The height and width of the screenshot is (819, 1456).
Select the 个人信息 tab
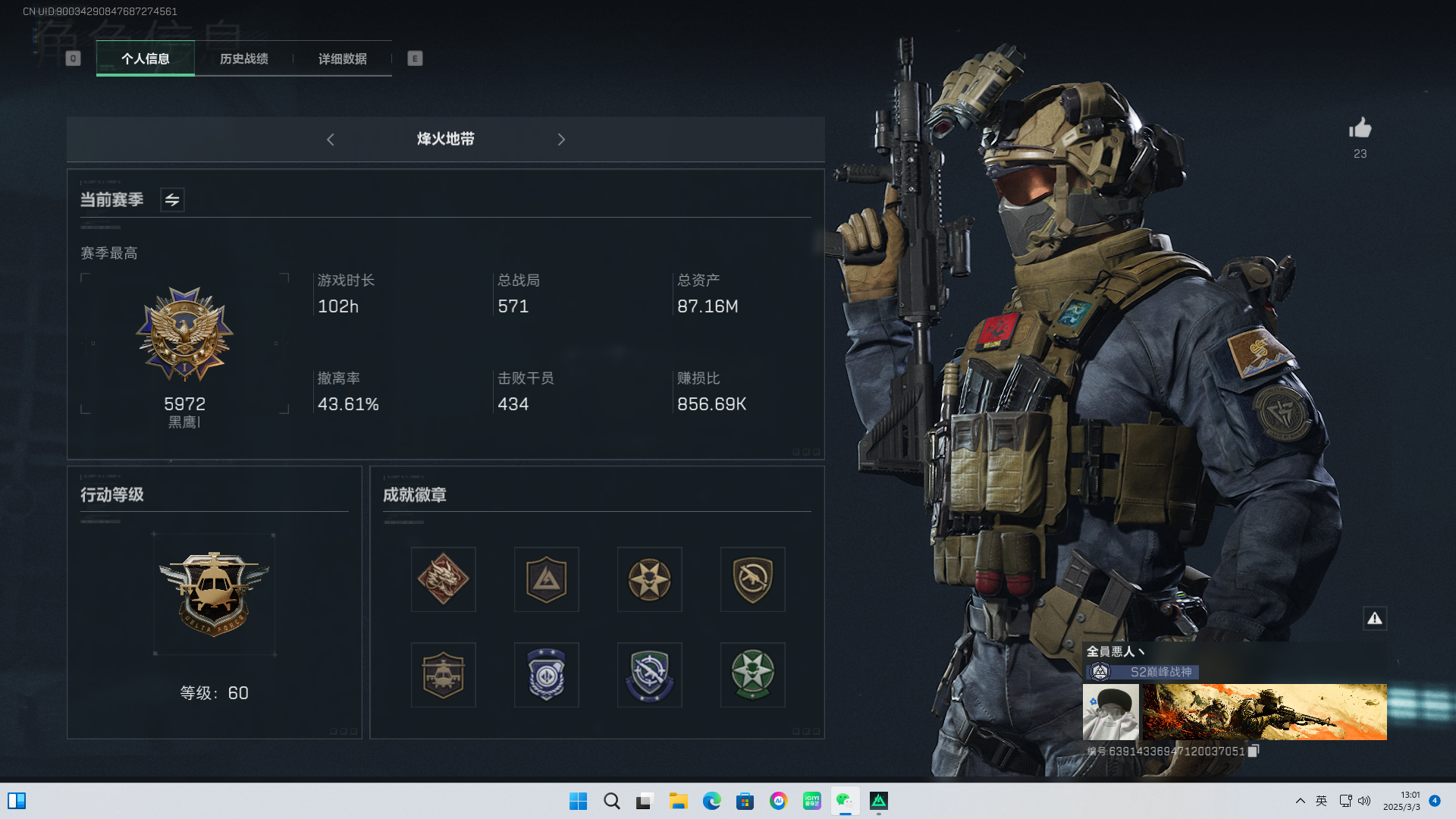pos(146,59)
